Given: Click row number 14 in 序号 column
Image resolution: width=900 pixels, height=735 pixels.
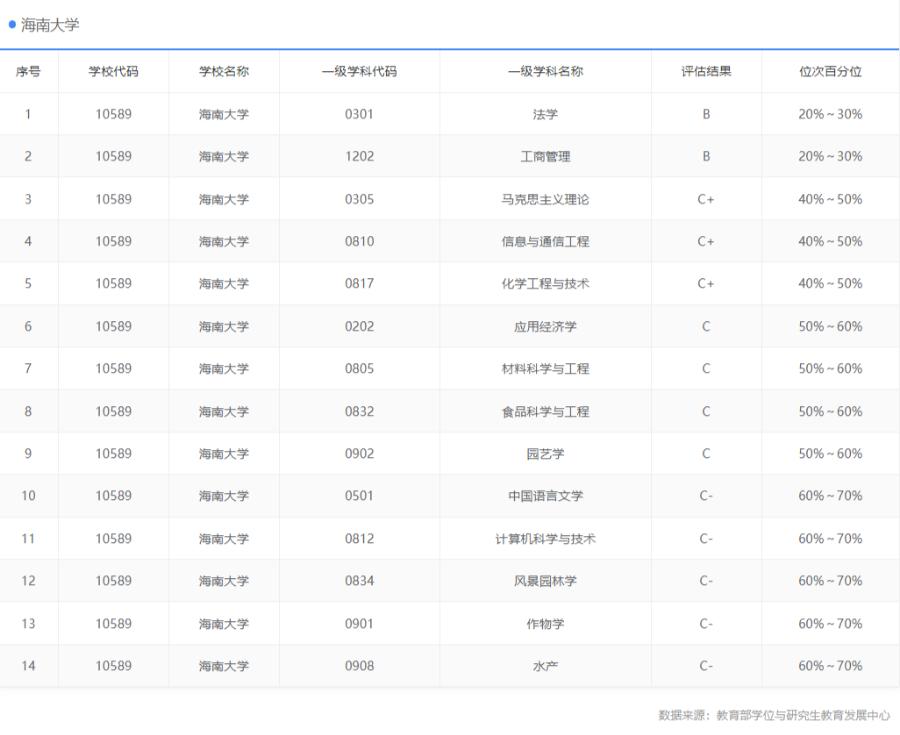Looking at the screenshot, I should [29, 665].
